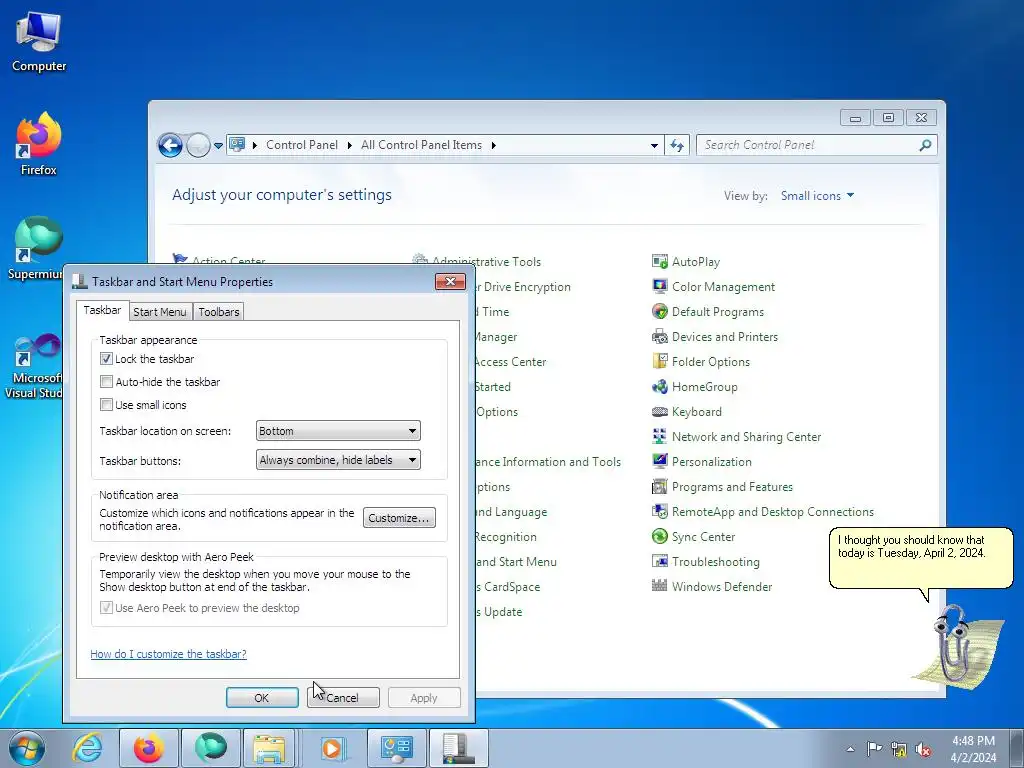The height and width of the screenshot is (768, 1024).
Task: Uncheck Lock the taskbar
Action: click(106, 359)
